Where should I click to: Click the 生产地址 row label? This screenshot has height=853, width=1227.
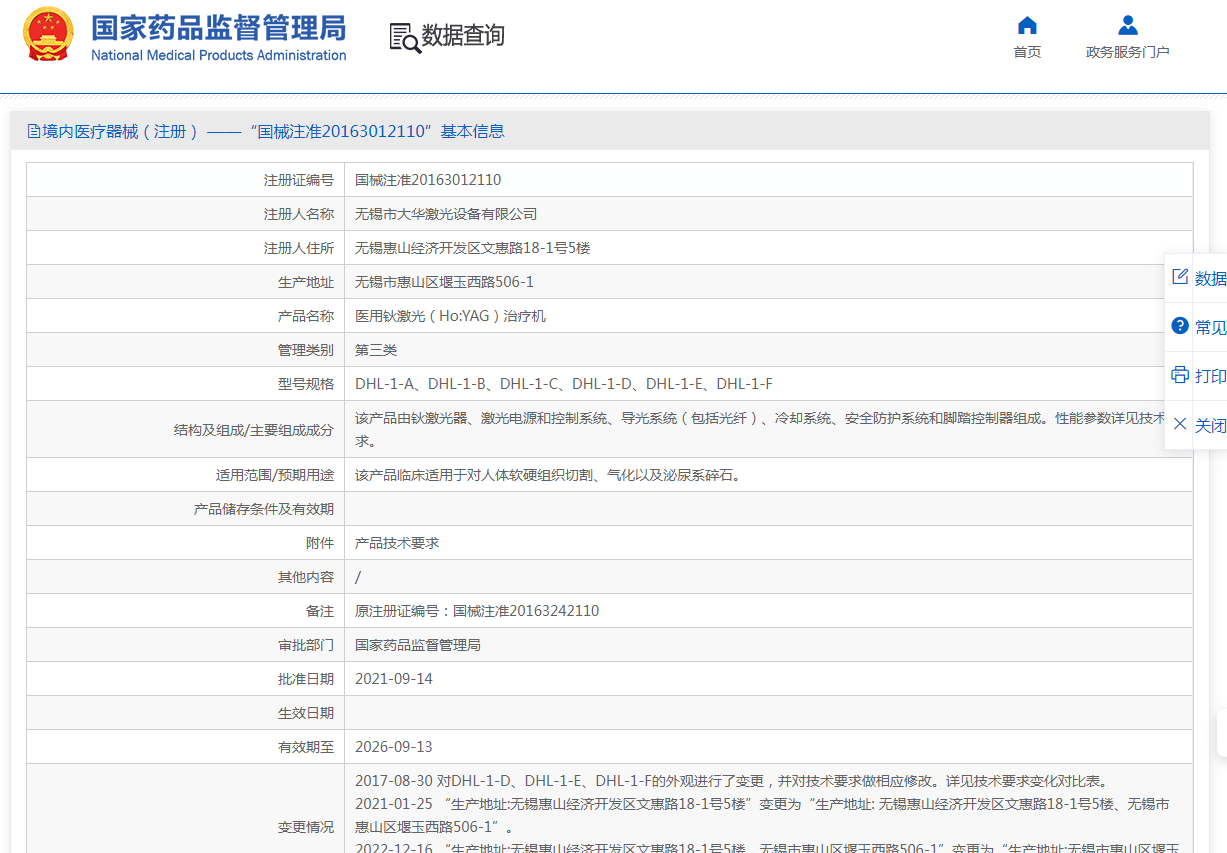tap(305, 282)
